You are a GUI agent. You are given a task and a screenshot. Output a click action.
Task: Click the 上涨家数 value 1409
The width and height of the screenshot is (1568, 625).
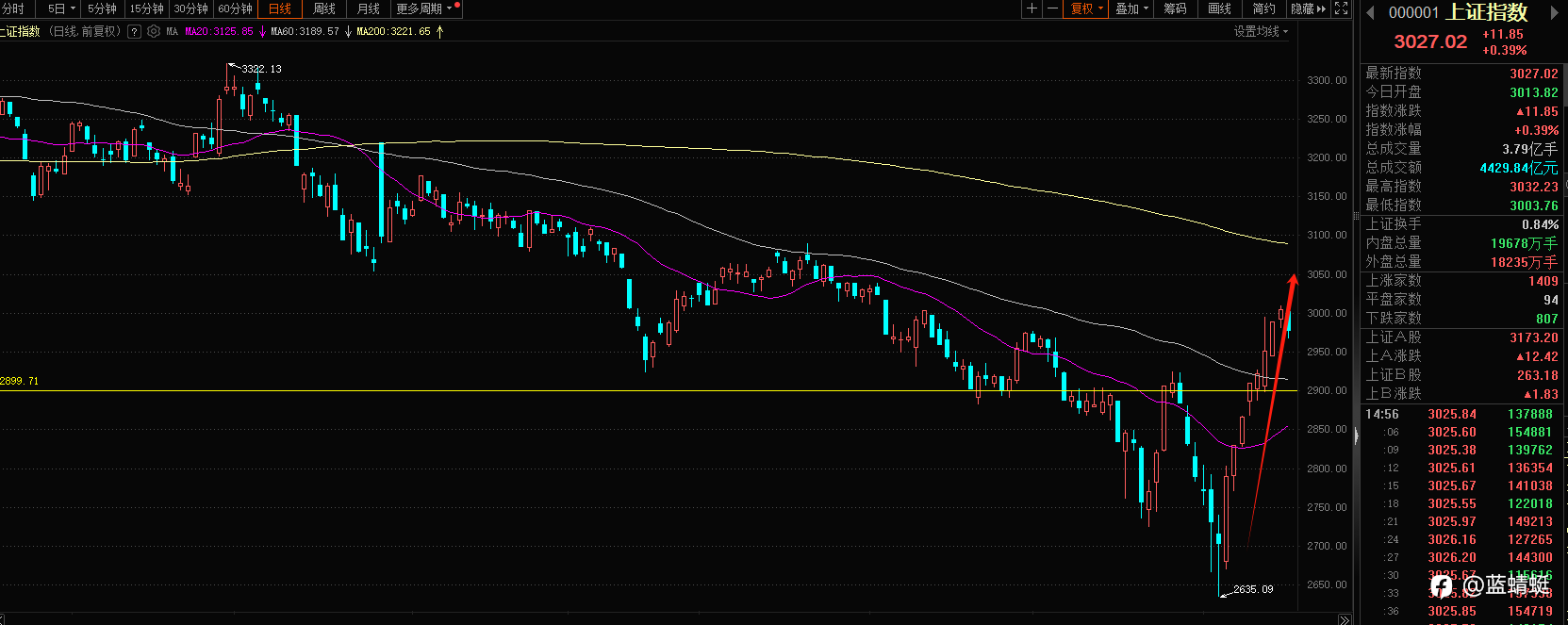pyautogui.click(x=1543, y=281)
